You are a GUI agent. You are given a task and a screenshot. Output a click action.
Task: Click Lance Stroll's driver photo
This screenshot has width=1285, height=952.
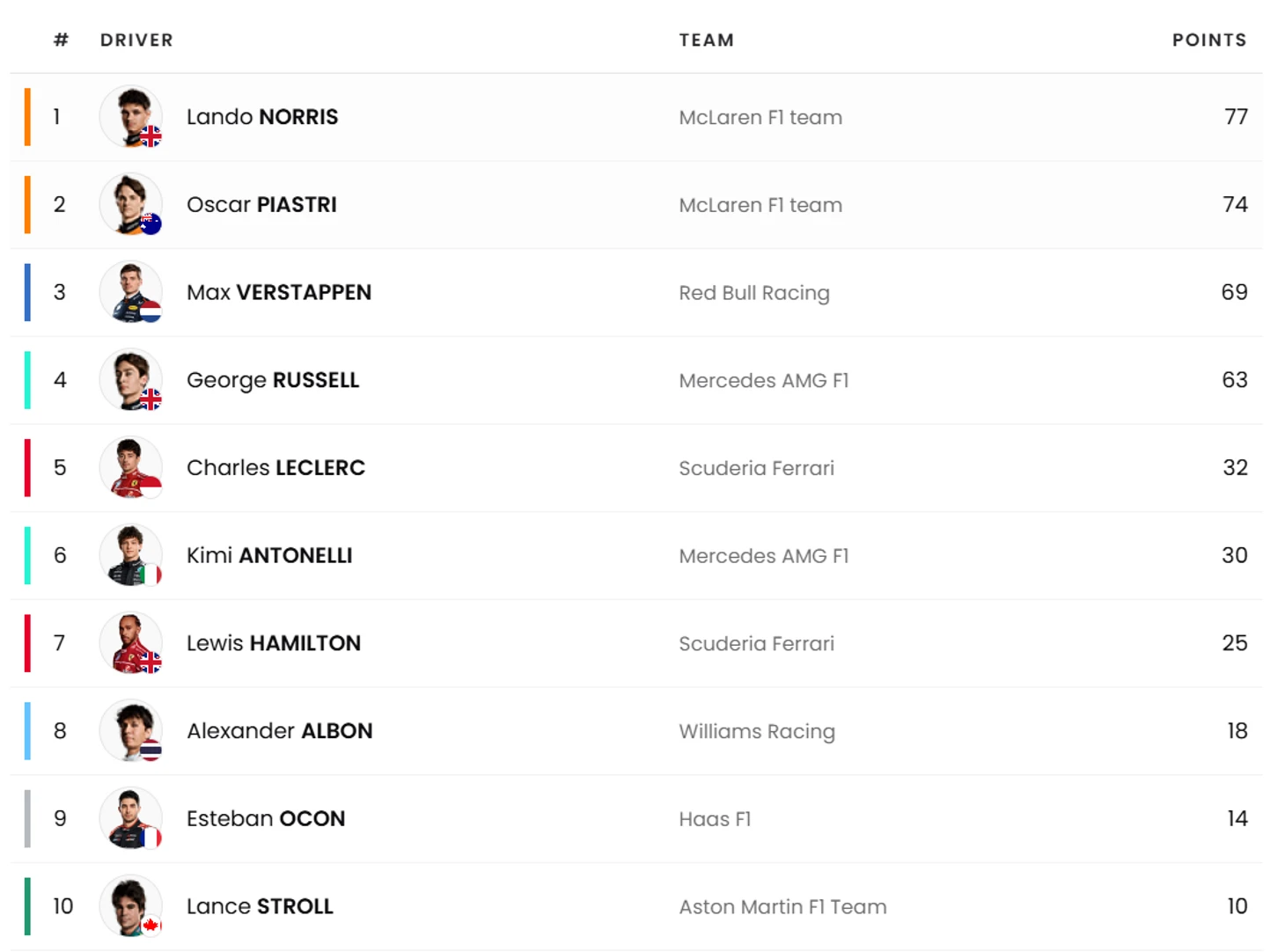coord(131,906)
